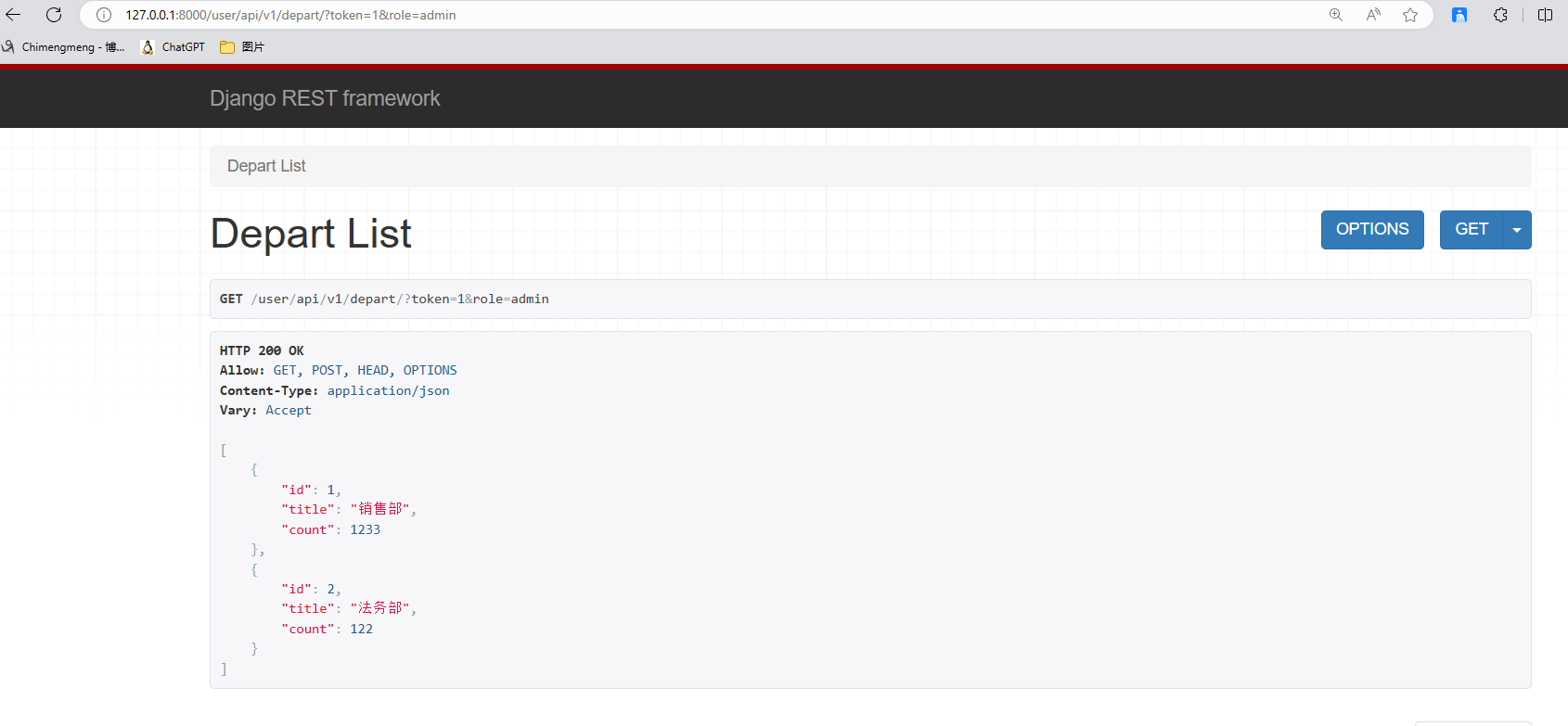Open the extensions puzzle icon
The image size is (1568, 726).
1500,15
